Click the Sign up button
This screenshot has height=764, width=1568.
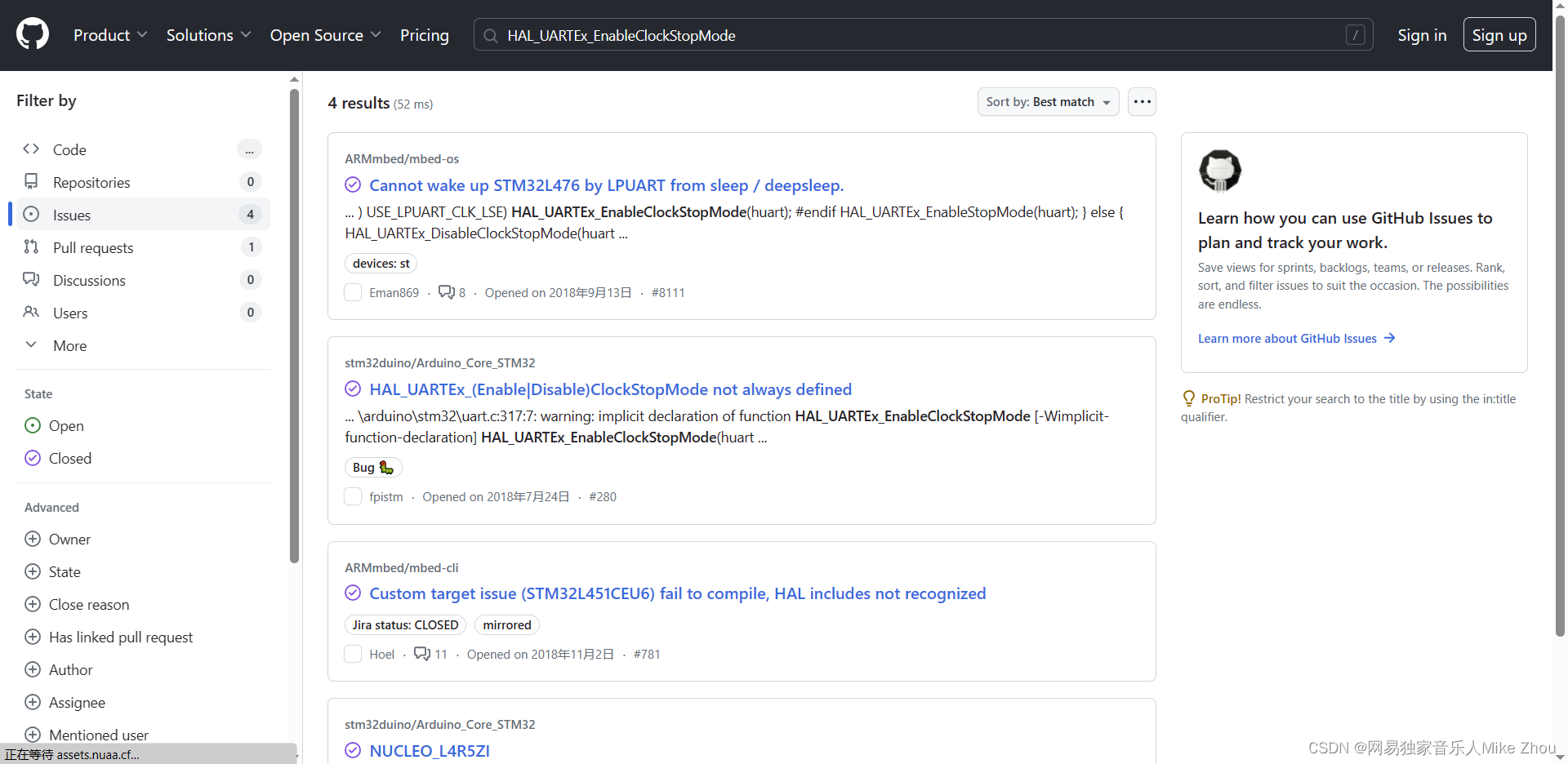point(1499,35)
